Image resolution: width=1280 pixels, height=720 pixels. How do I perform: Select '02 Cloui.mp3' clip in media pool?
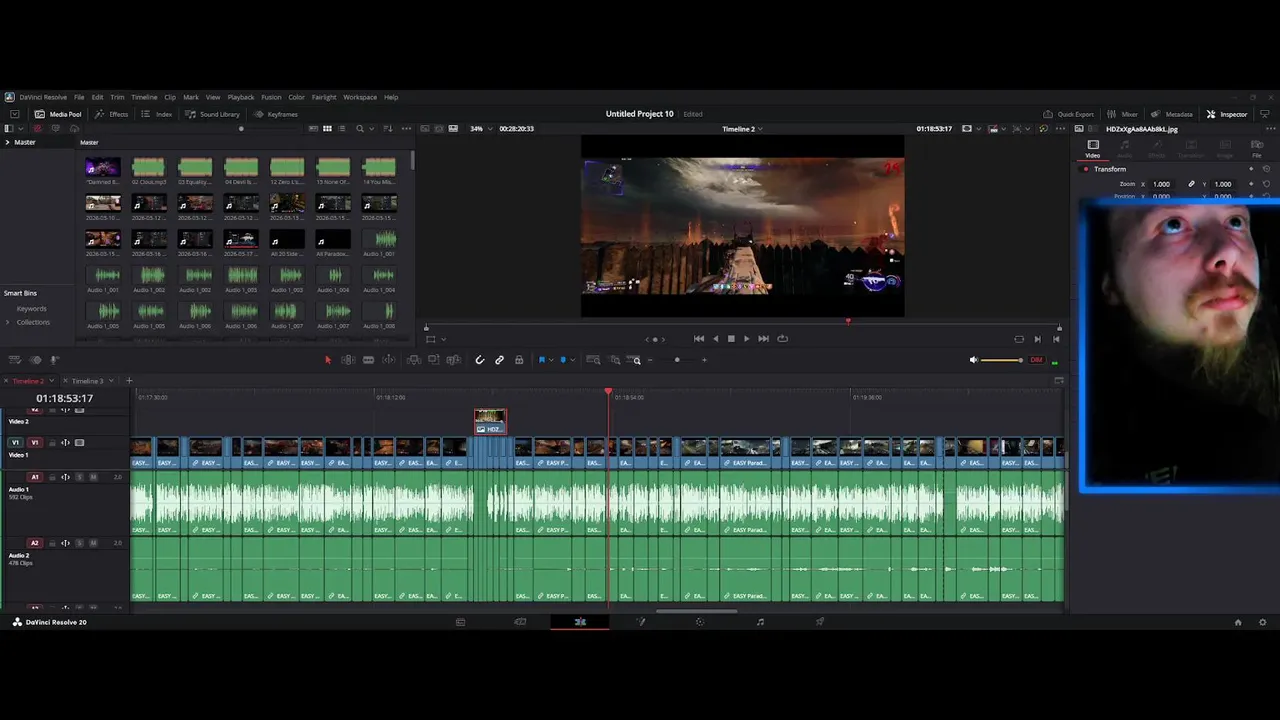[x=148, y=171]
